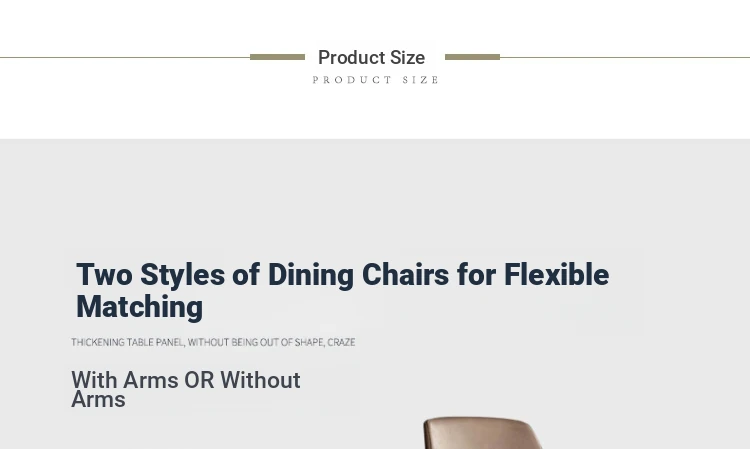Click the word "Without" in arms text

[x=260, y=381]
